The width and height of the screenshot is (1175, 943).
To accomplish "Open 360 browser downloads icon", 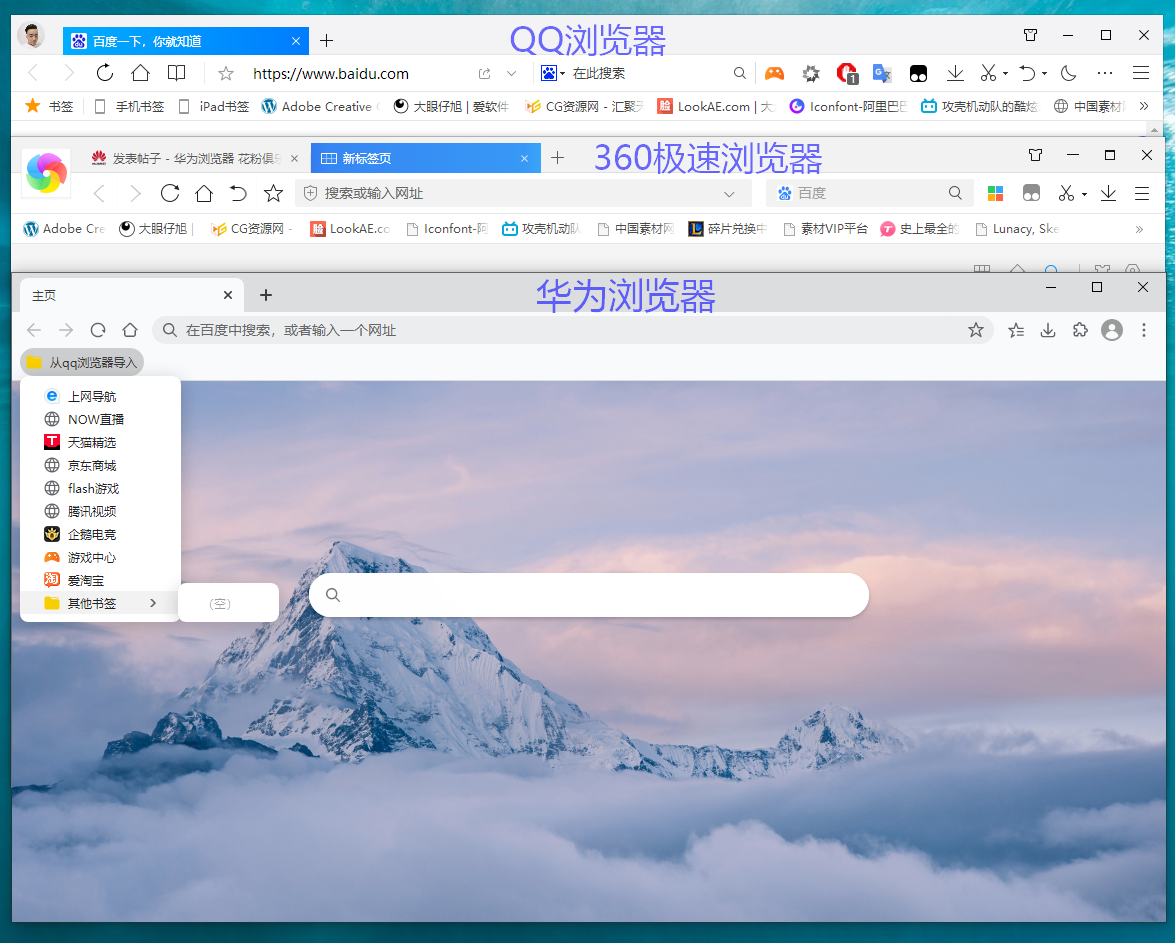I will pos(1108,193).
